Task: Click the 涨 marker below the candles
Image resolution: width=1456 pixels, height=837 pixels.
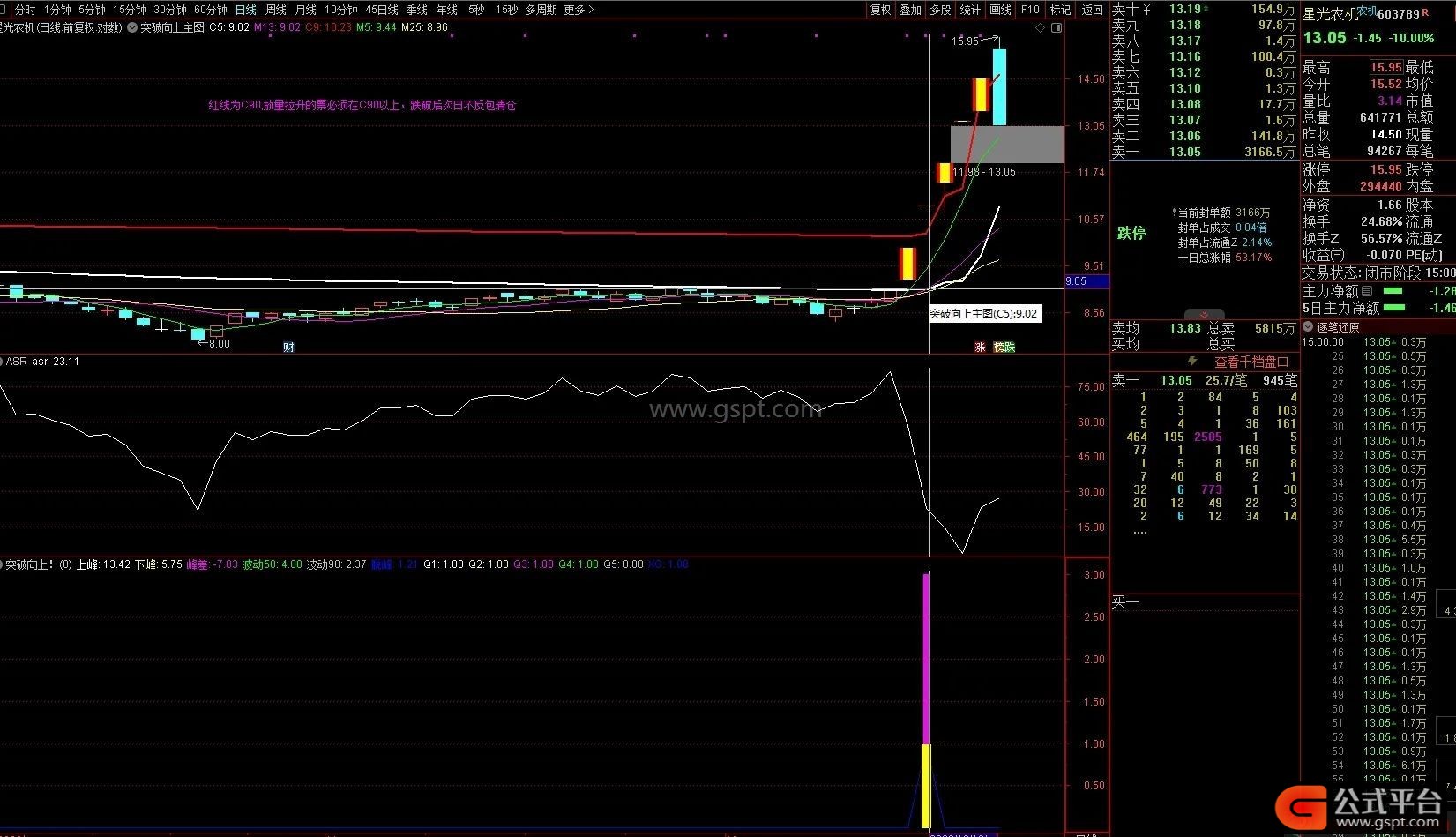Action: coord(980,347)
